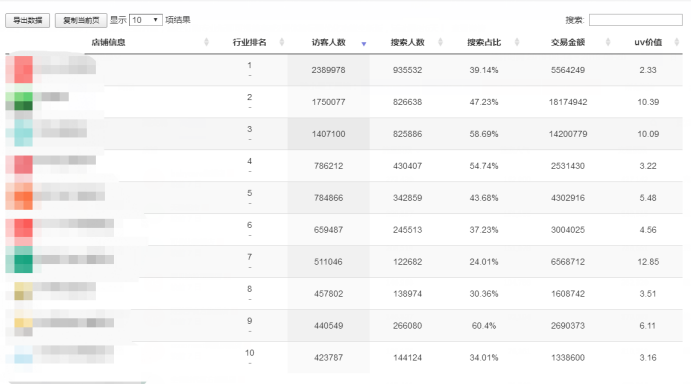
Task: Click search count 826638
Action: point(408,102)
